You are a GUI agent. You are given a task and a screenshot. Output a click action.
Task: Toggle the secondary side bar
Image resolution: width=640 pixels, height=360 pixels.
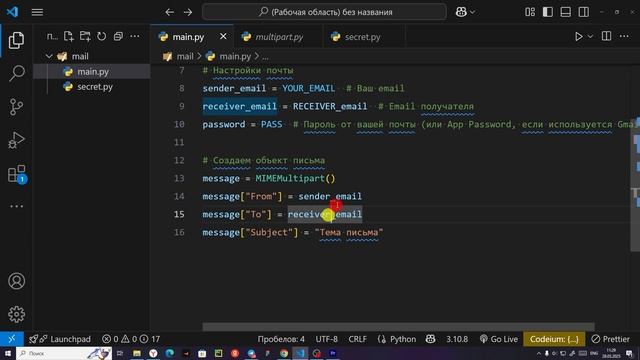point(584,12)
